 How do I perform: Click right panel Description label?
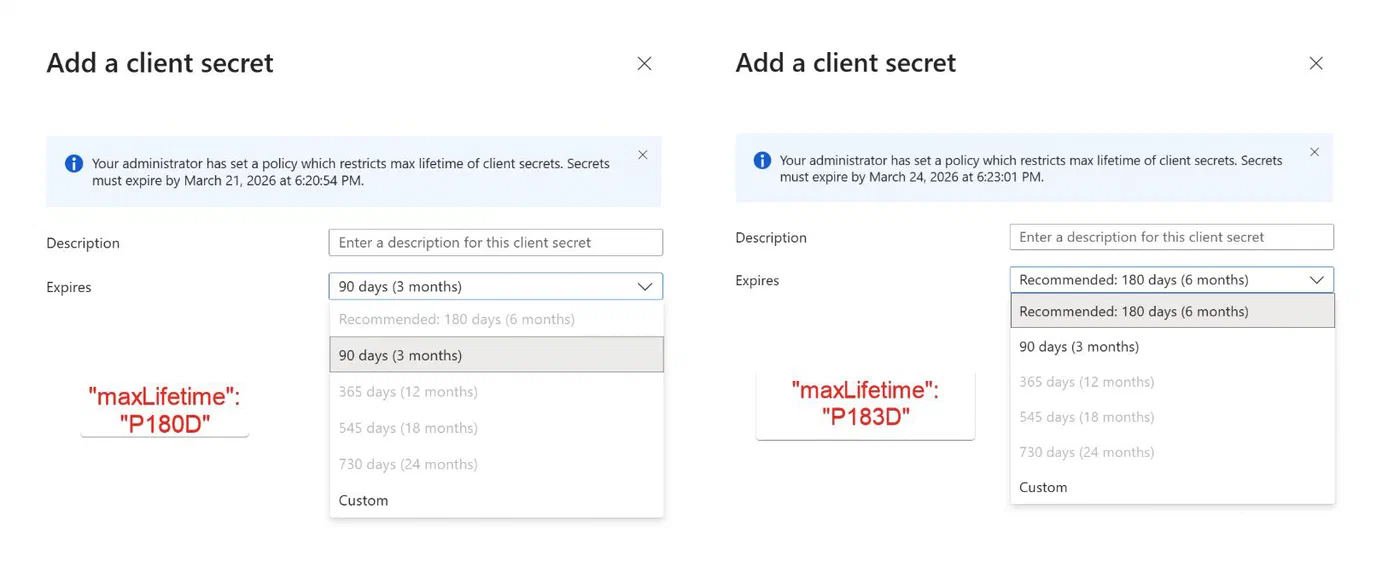point(771,237)
